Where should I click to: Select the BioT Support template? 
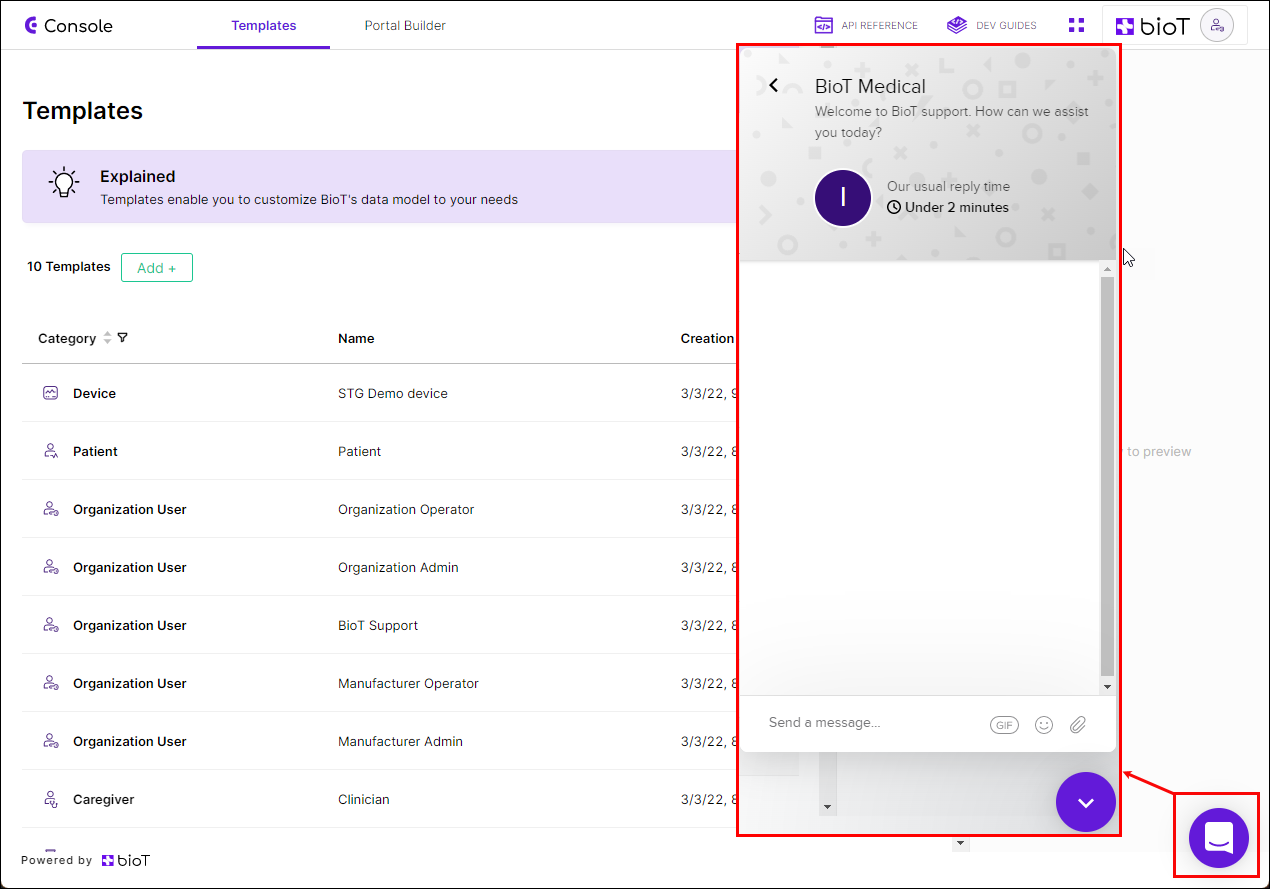click(x=378, y=625)
